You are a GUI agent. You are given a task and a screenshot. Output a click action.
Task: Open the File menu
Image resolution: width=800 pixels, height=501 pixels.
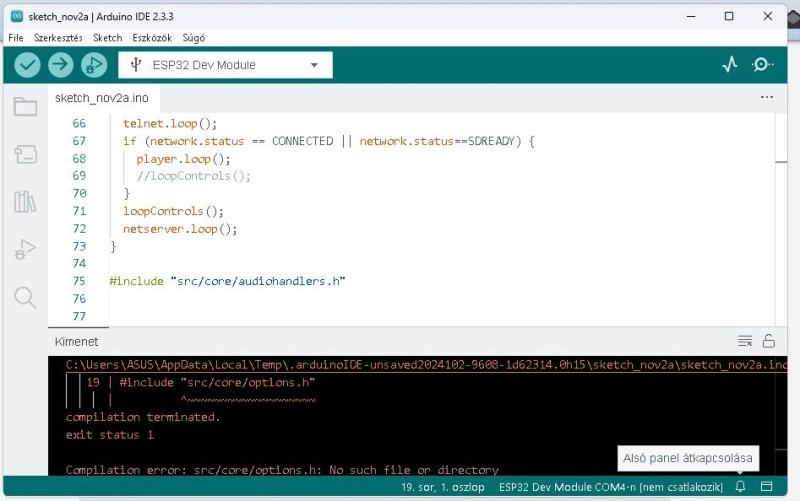coord(16,38)
